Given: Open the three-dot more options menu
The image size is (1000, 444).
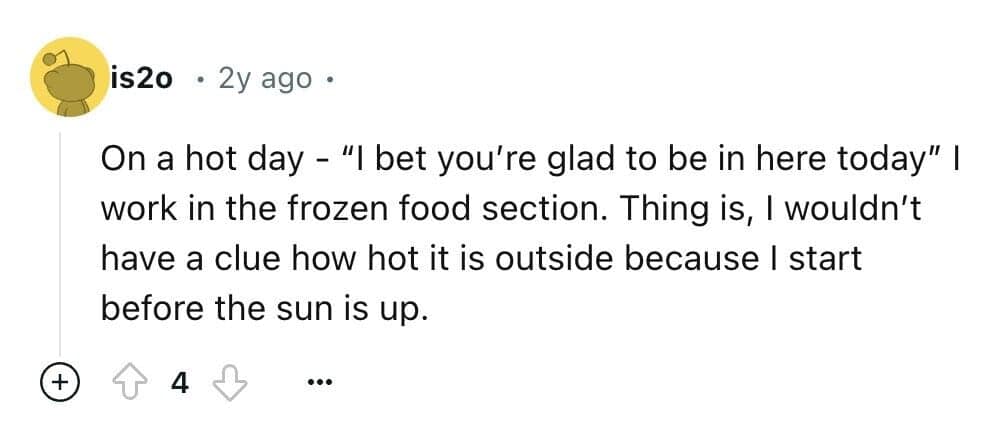Looking at the screenshot, I should click(x=320, y=382).
